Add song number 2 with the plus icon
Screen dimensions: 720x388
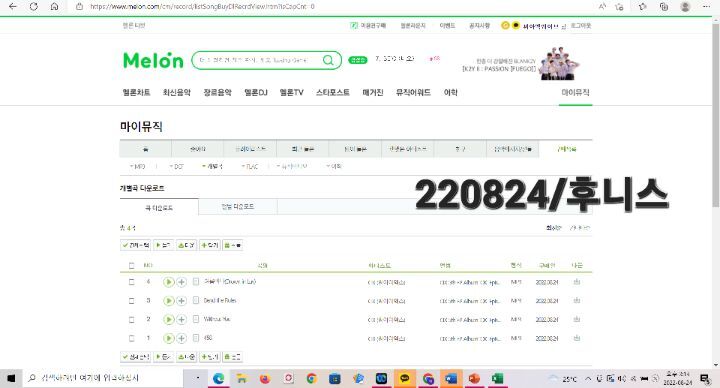pyautogui.click(x=181, y=320)
